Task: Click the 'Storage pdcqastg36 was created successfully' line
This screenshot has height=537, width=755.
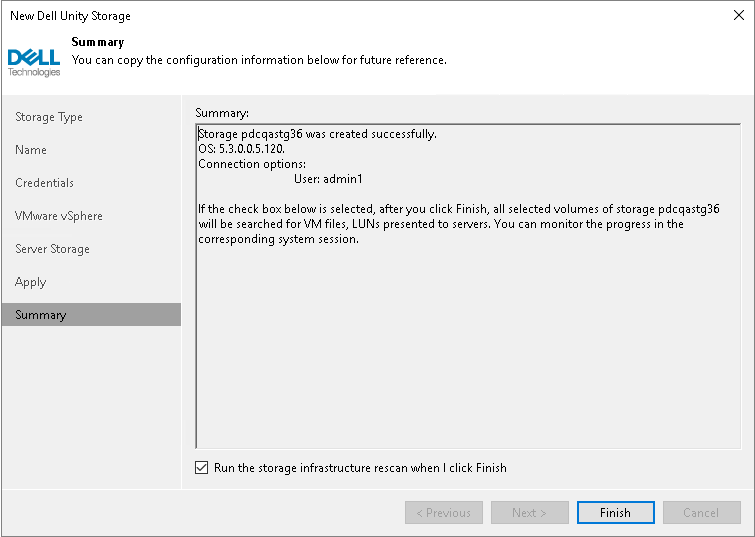Action: [x=318, y=134]
